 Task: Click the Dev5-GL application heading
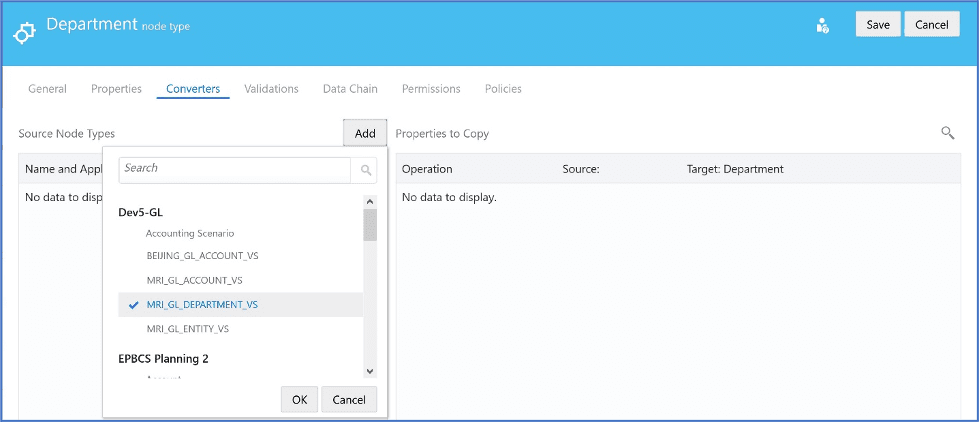140,212
